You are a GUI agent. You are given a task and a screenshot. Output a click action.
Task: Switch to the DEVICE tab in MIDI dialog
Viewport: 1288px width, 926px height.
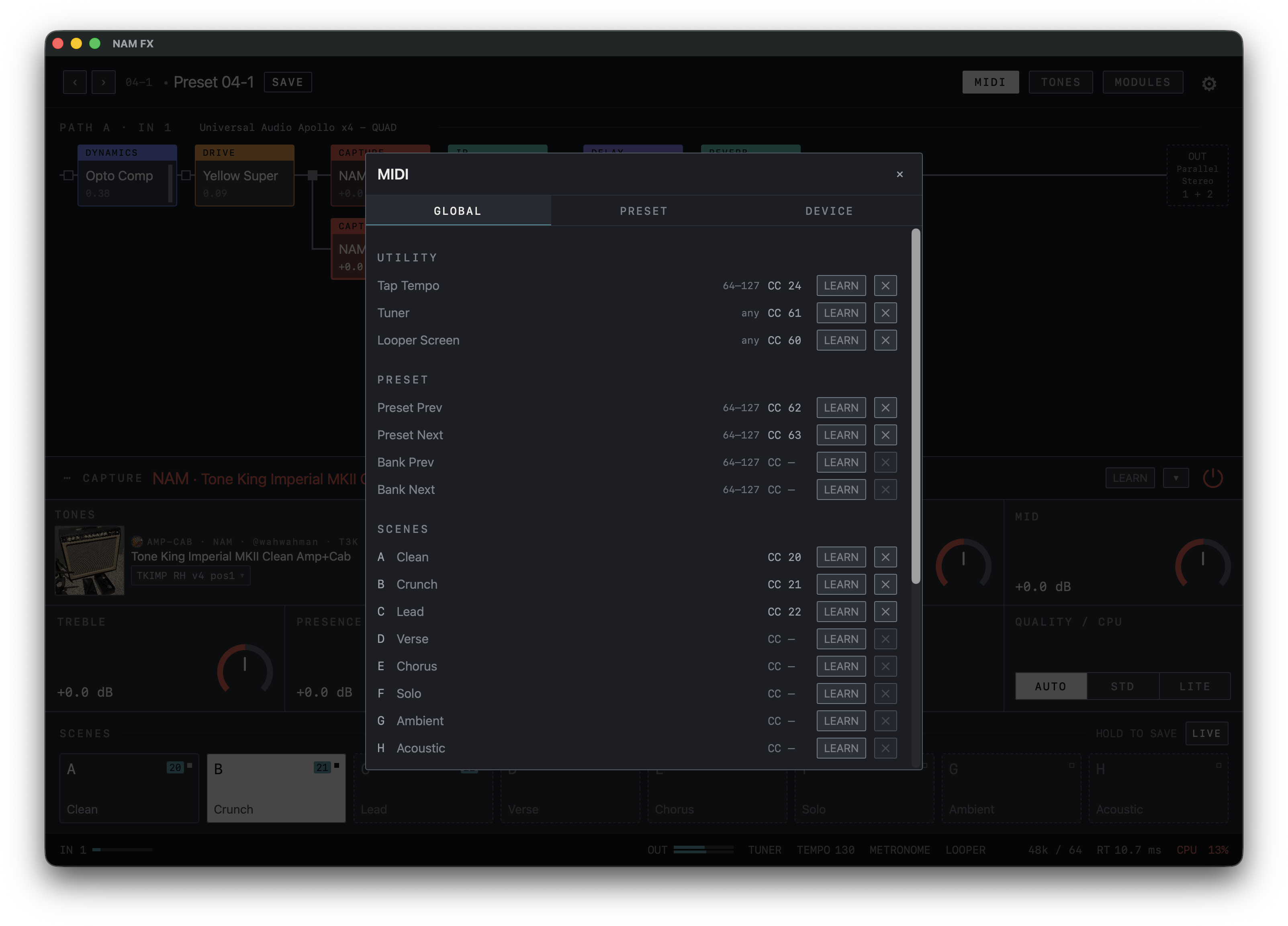pyautogui.click(x=829, y=211)
